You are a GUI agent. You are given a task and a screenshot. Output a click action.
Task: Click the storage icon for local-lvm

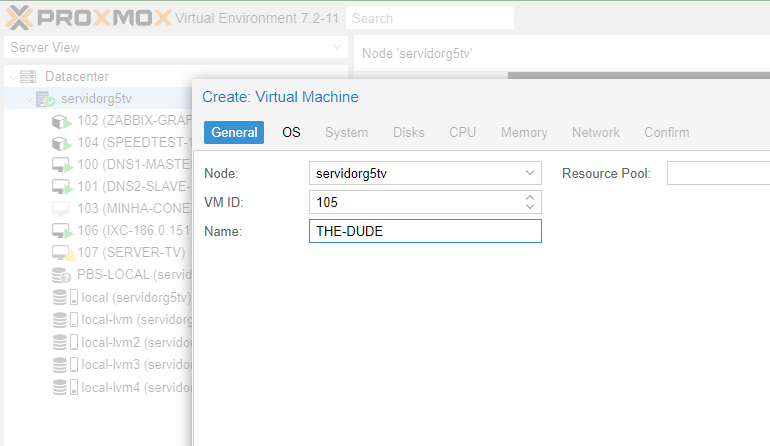[x=65, y=320]
